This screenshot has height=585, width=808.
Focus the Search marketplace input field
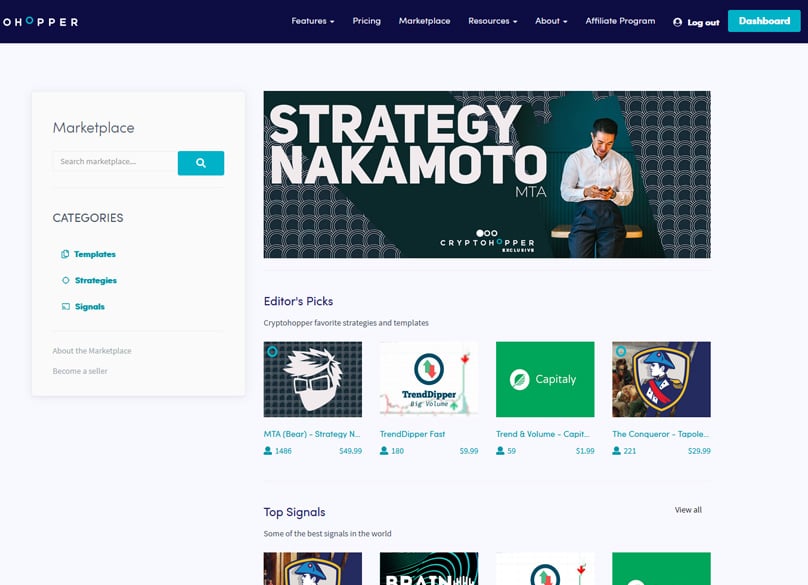pos(114,162)
